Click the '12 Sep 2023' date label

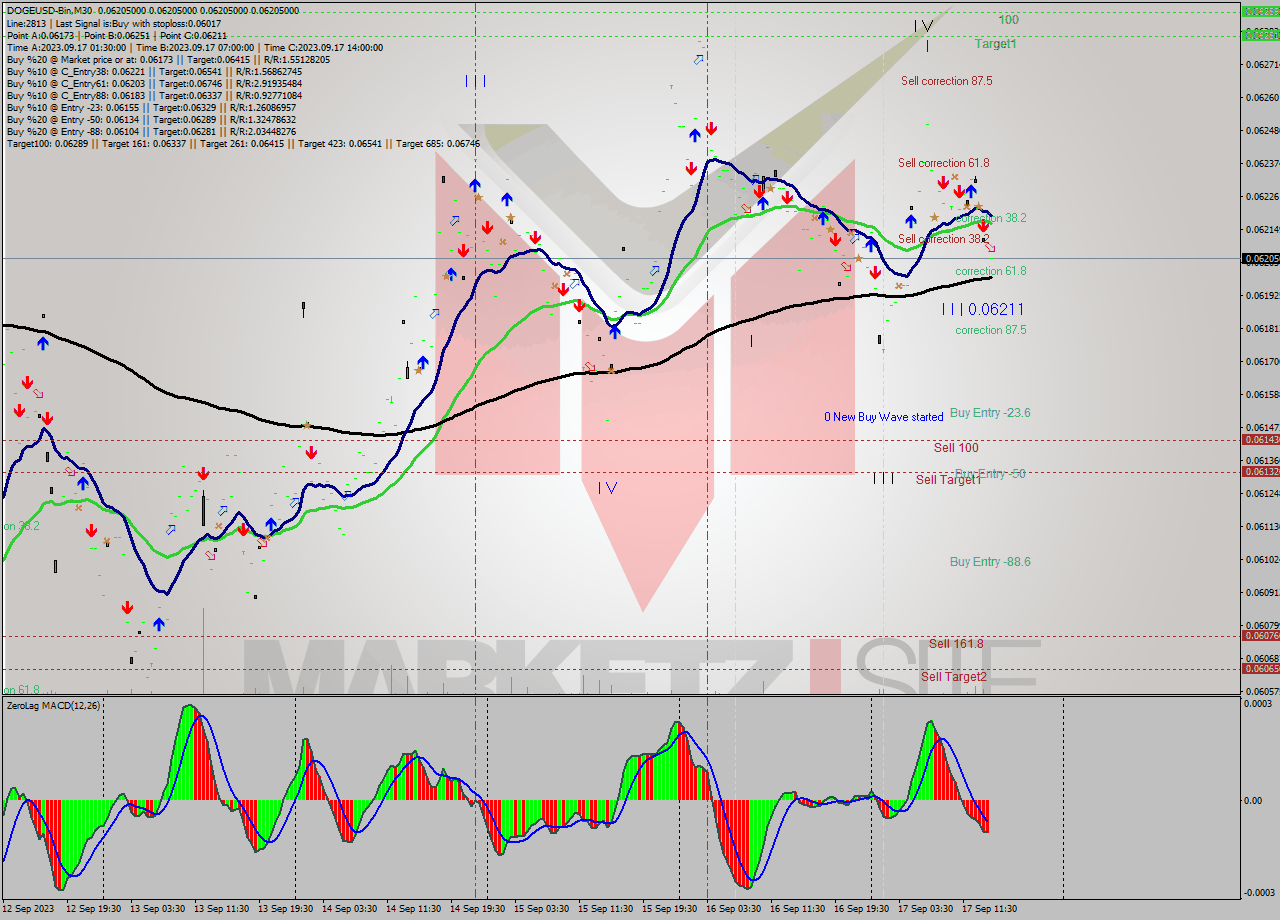[26, 909]
